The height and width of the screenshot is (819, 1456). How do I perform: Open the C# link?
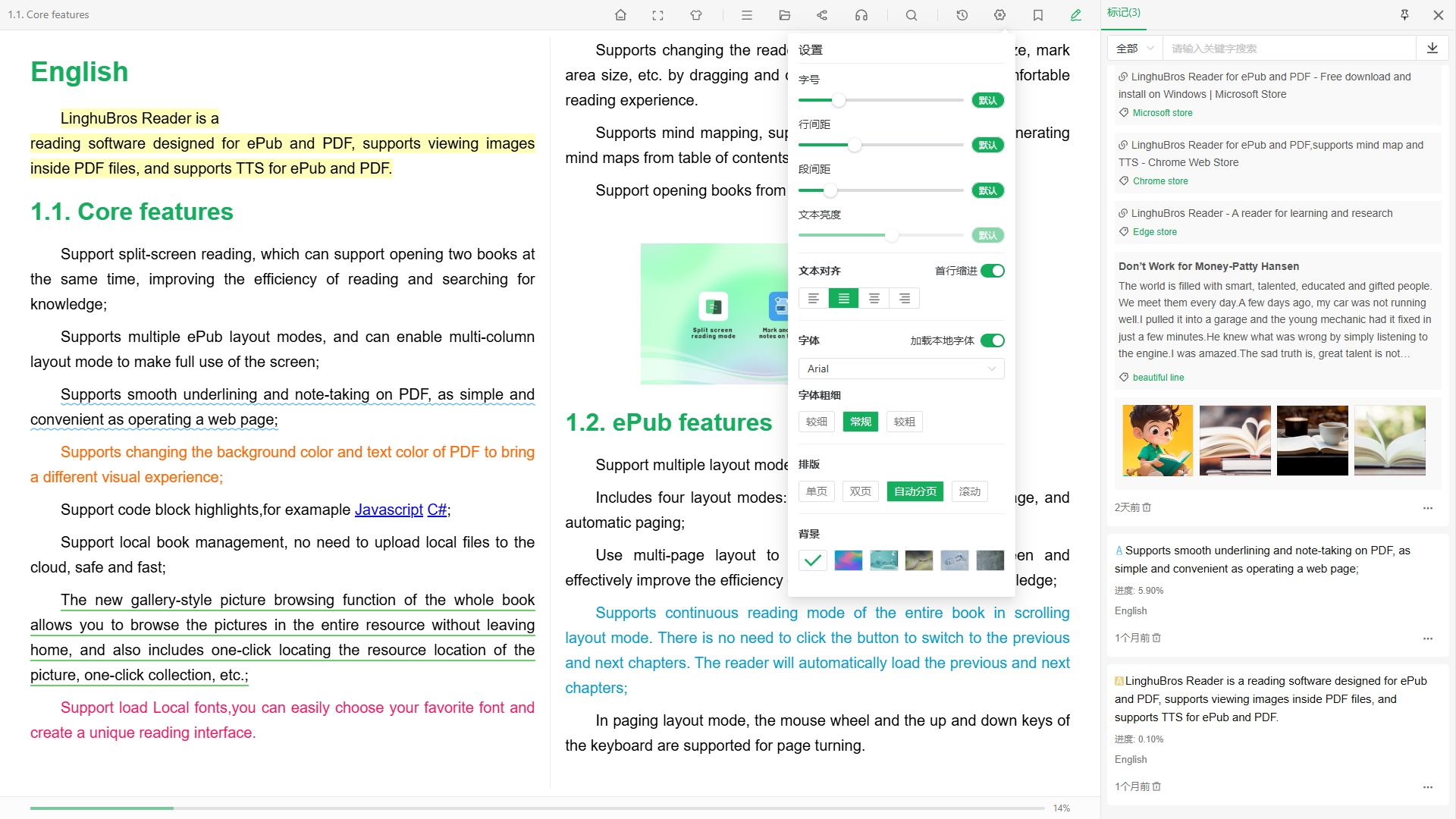coord(437,510)
